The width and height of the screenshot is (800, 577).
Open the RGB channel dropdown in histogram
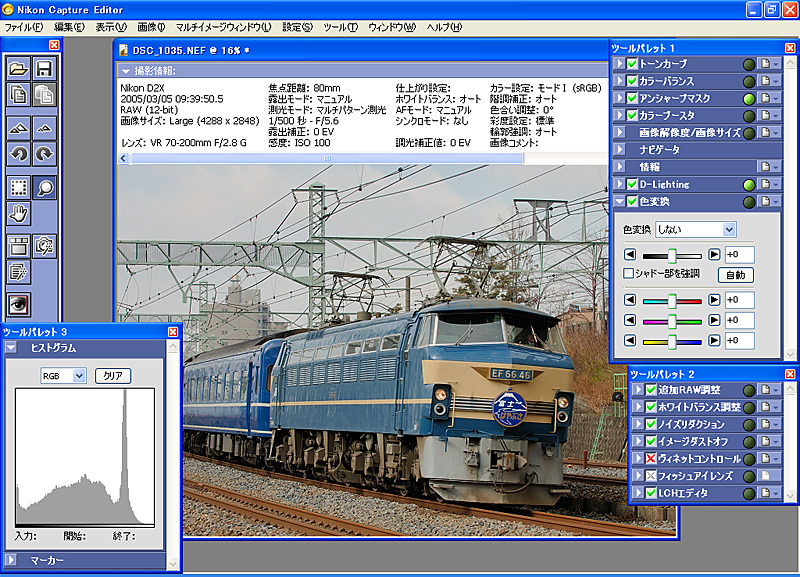(63, 376)
